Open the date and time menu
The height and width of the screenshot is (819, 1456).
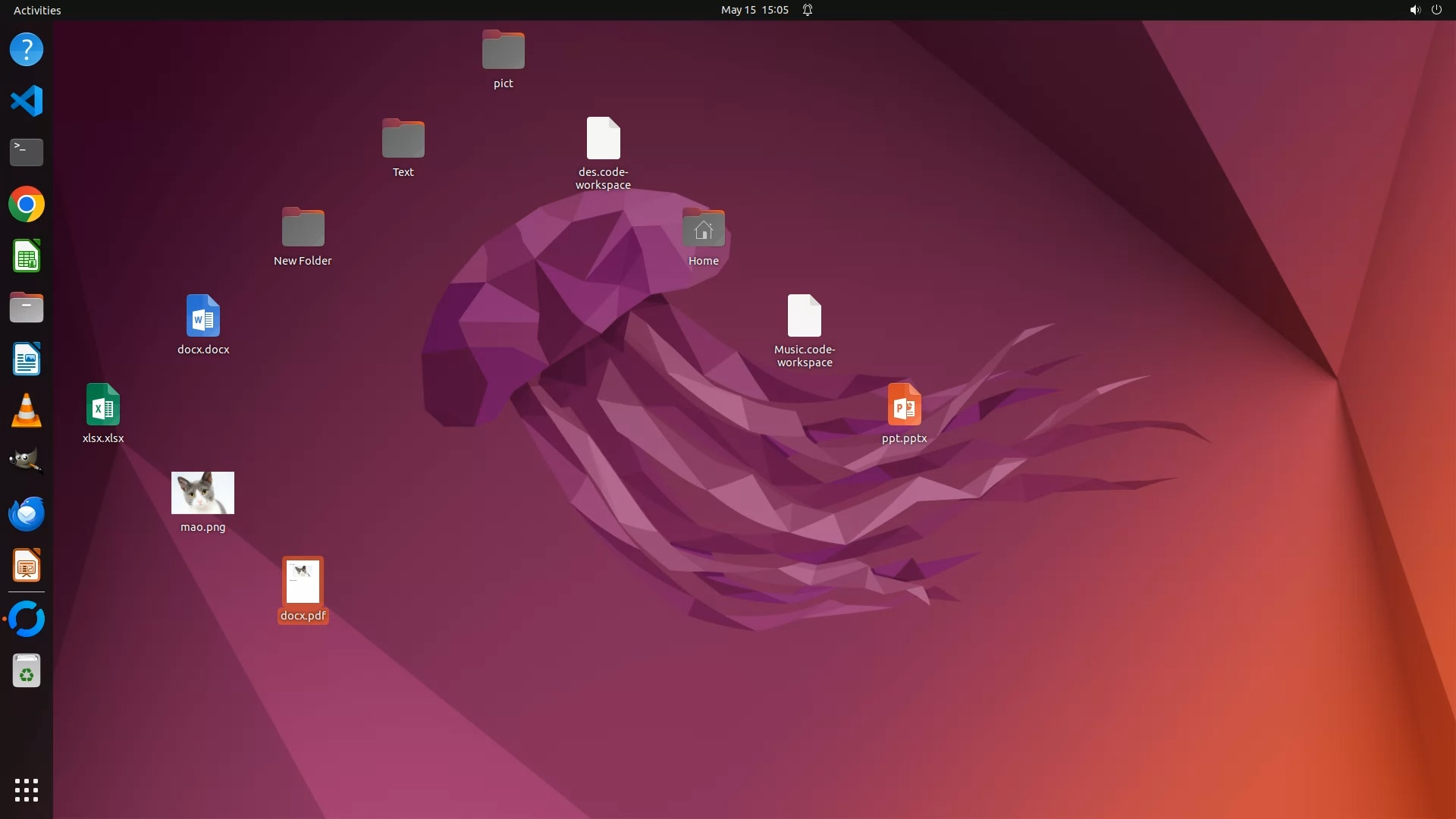754,10
